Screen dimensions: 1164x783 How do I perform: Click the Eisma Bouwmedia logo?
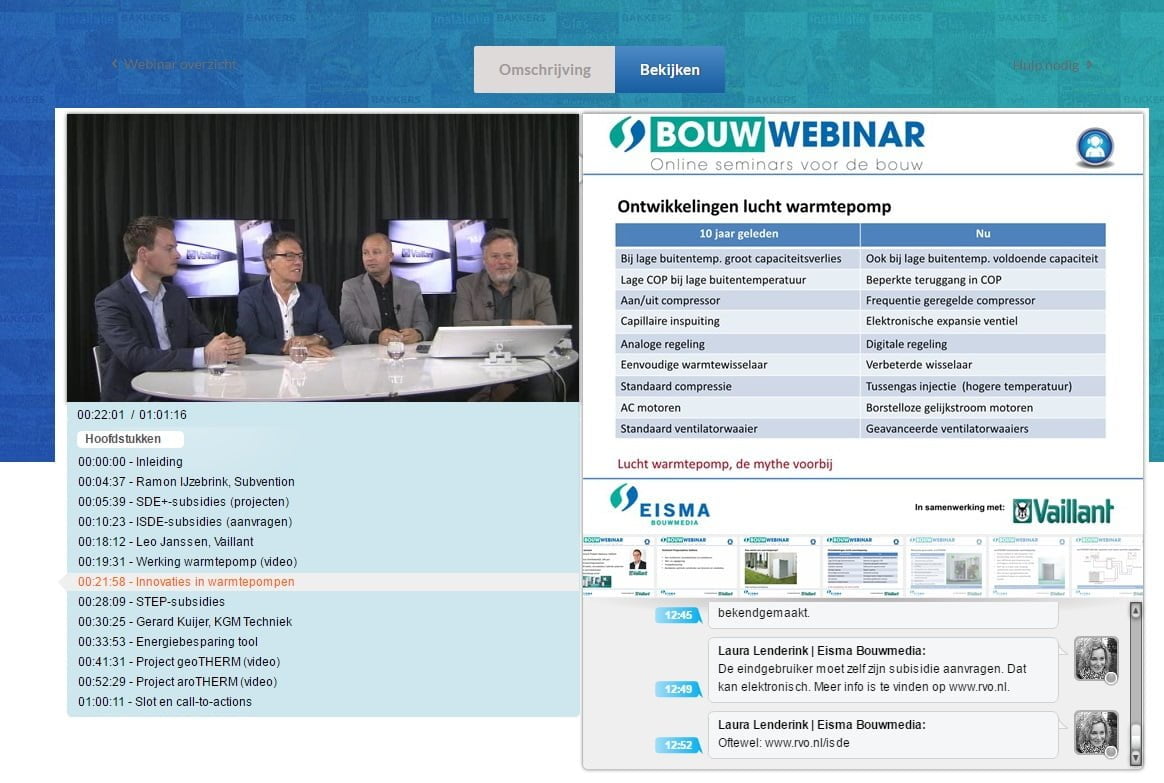tap(660, 505)
